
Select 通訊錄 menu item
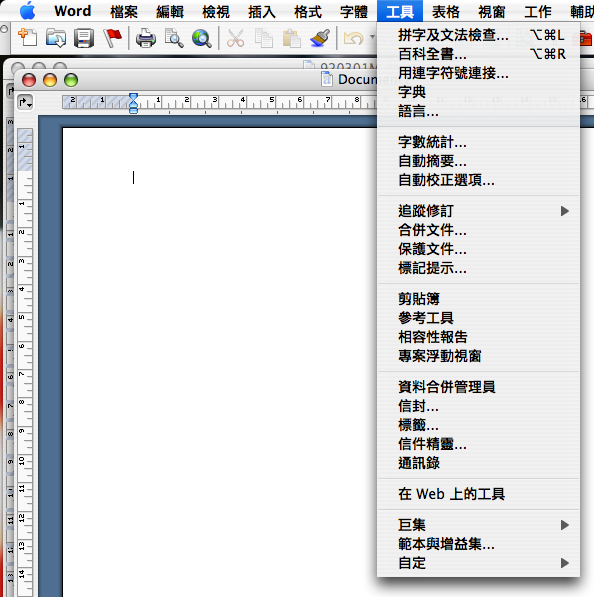click(x=478, y=463)
